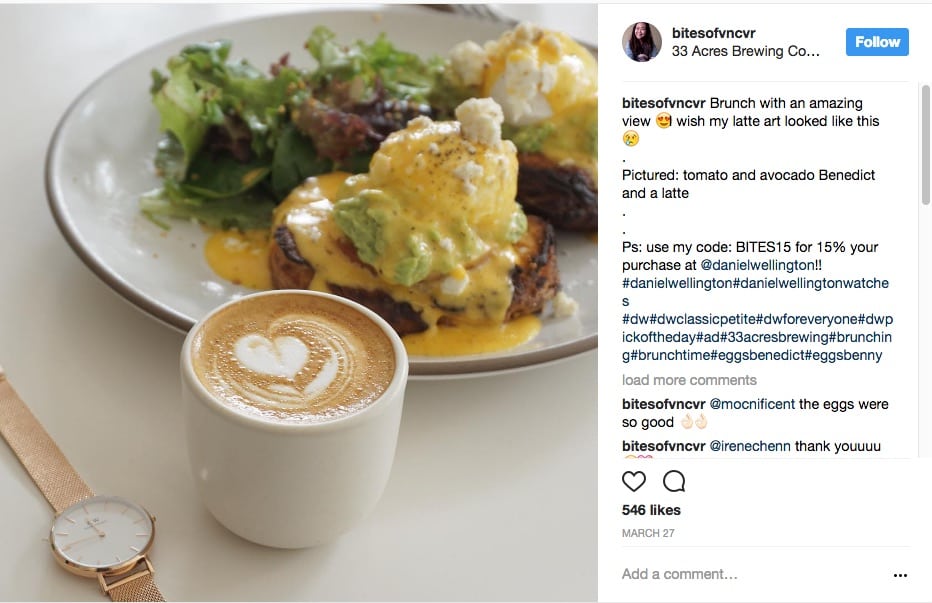Load more comments on this post
932x603 pixels.
point(689,380)
